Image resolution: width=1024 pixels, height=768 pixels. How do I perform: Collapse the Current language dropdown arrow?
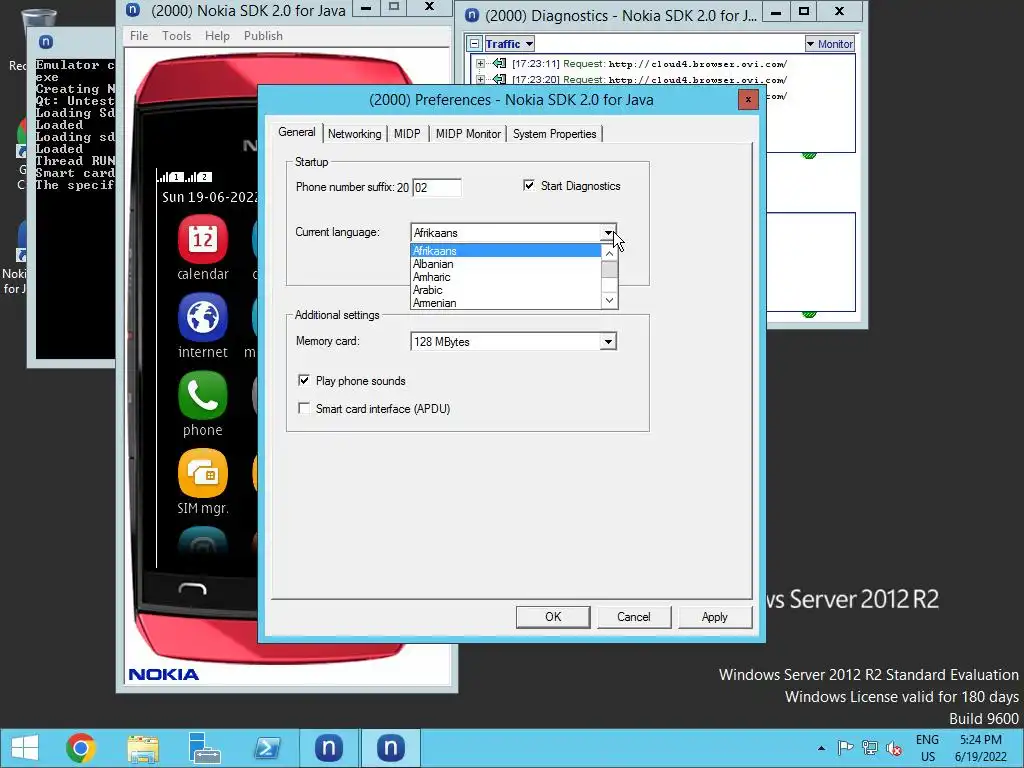point(608,232)
